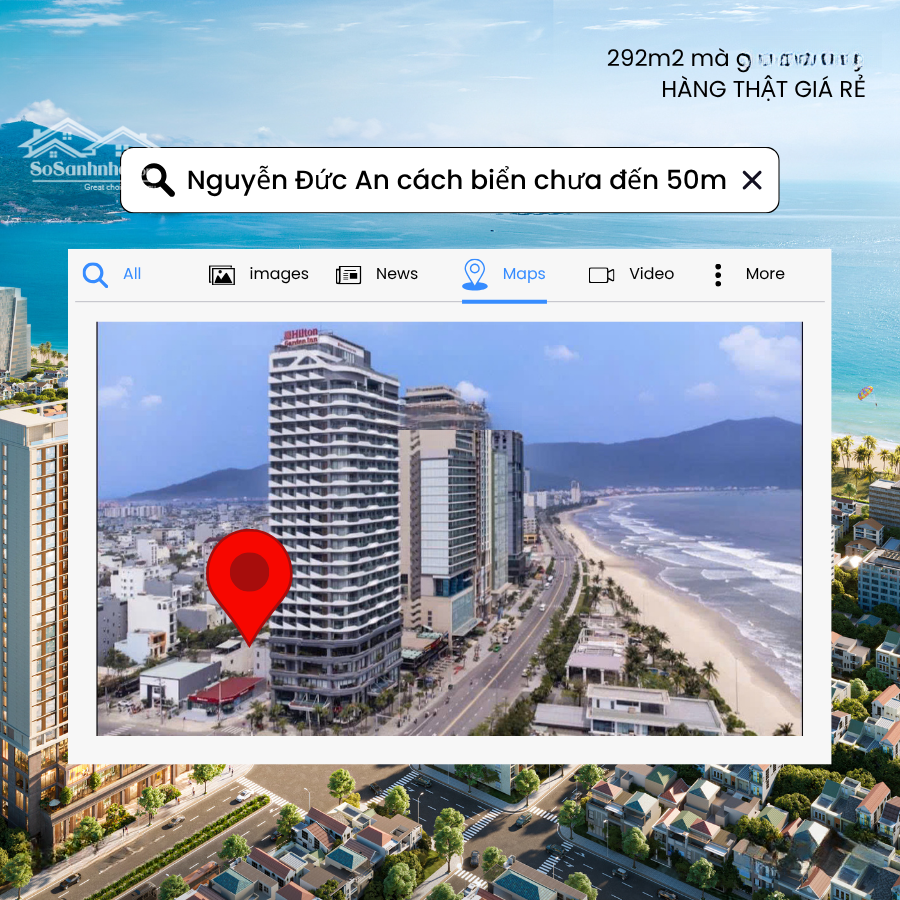Click the picture icon beside images
This screenshot has width=900, height=900.
tap(222, 275)
